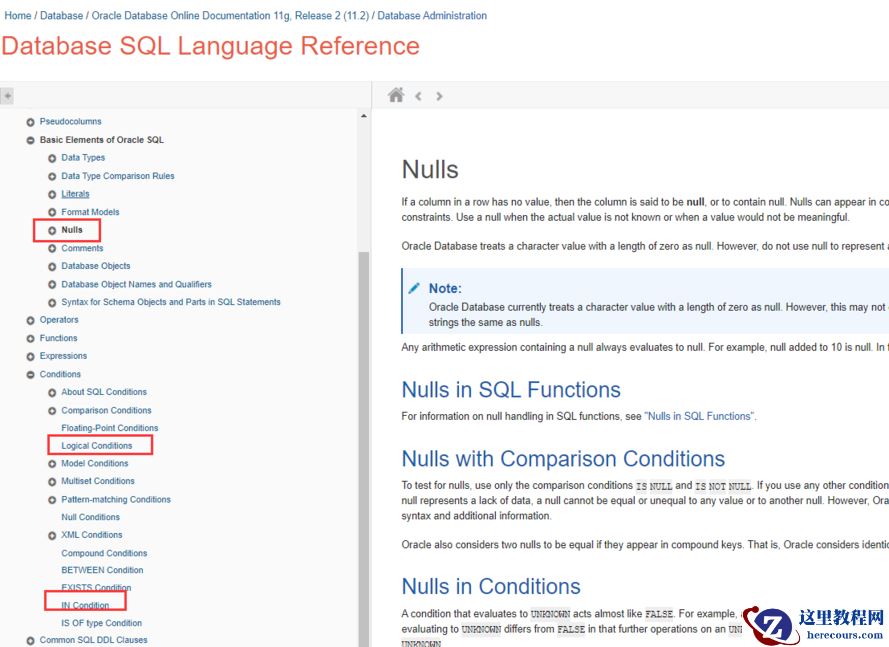Expand Comments node icon
This screenshot has width=889, height=647.
point(52,248)
